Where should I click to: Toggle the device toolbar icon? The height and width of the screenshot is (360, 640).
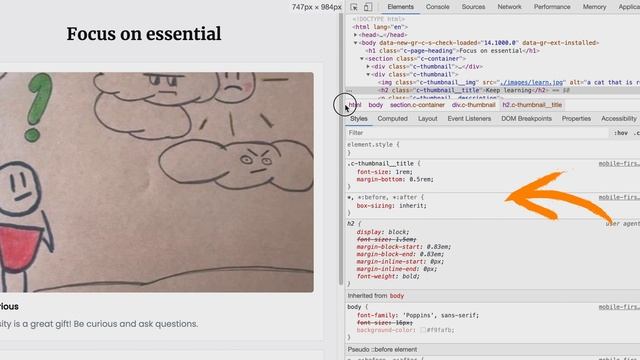[x=368, y=7]
